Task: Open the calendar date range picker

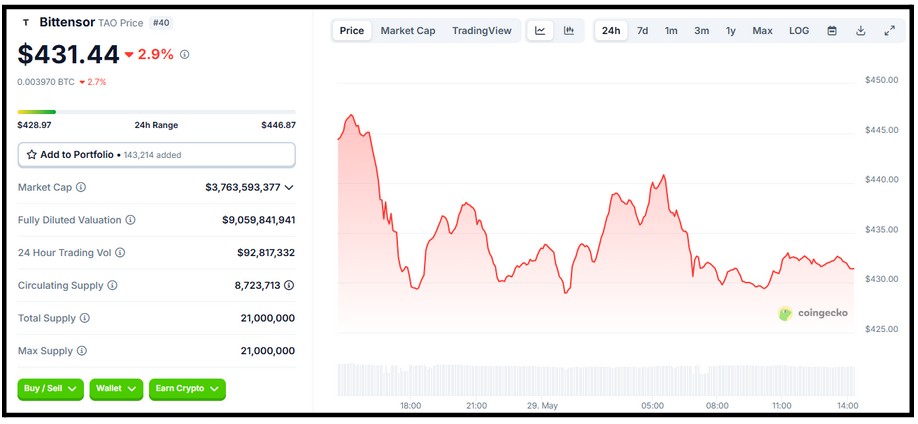Action: point(832,31)
